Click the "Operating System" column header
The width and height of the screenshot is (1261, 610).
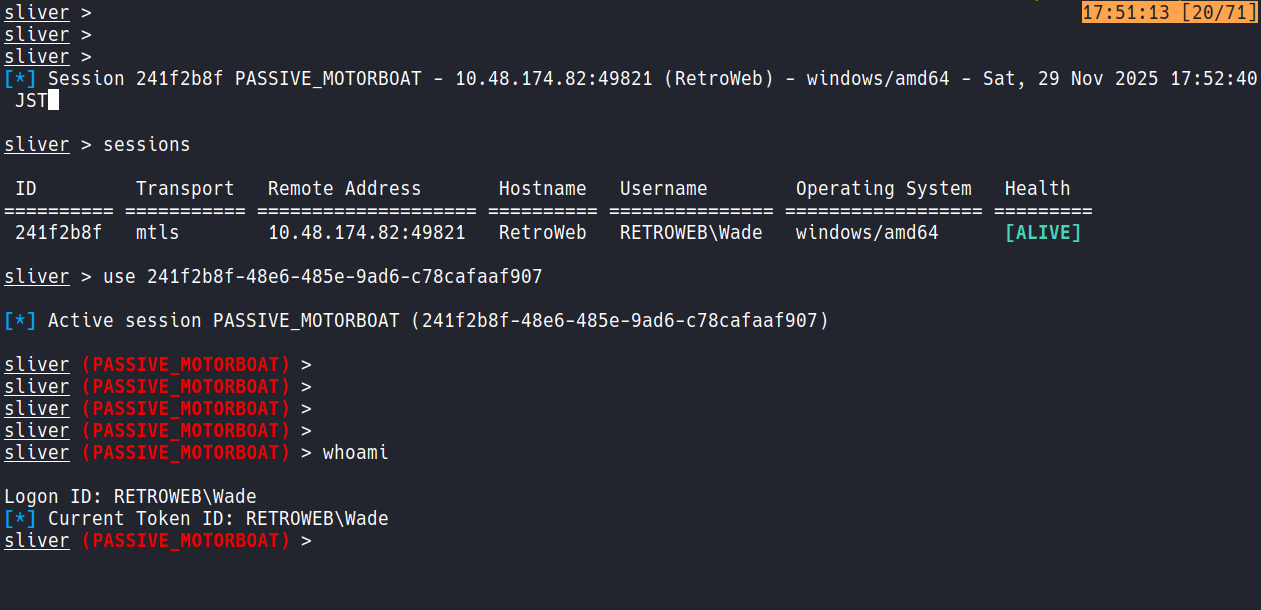pos(883,189)
